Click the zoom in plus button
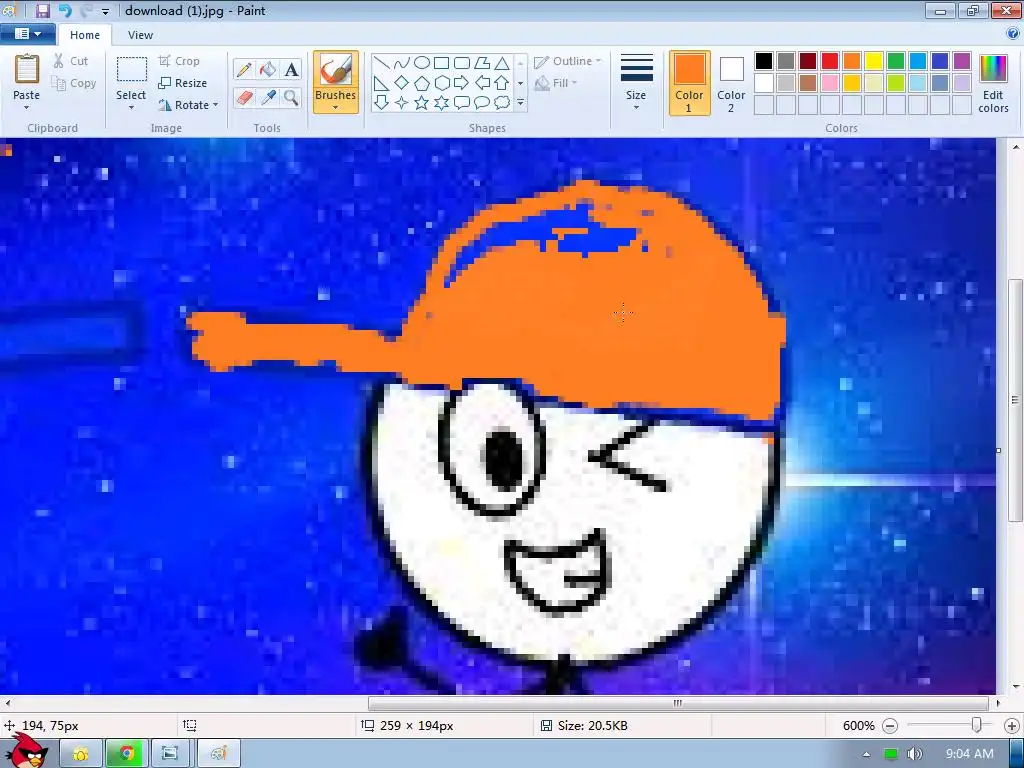Screen dimensions: 1024x768 click(1012, 726)
